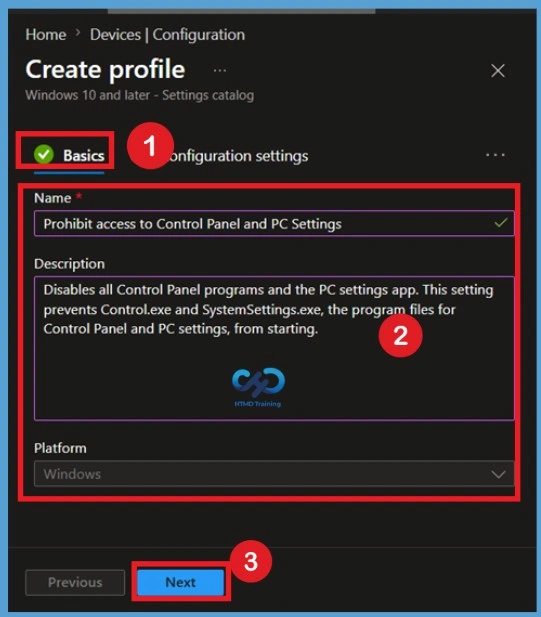
Task: Click the Previous button
Action: (75, 582)
